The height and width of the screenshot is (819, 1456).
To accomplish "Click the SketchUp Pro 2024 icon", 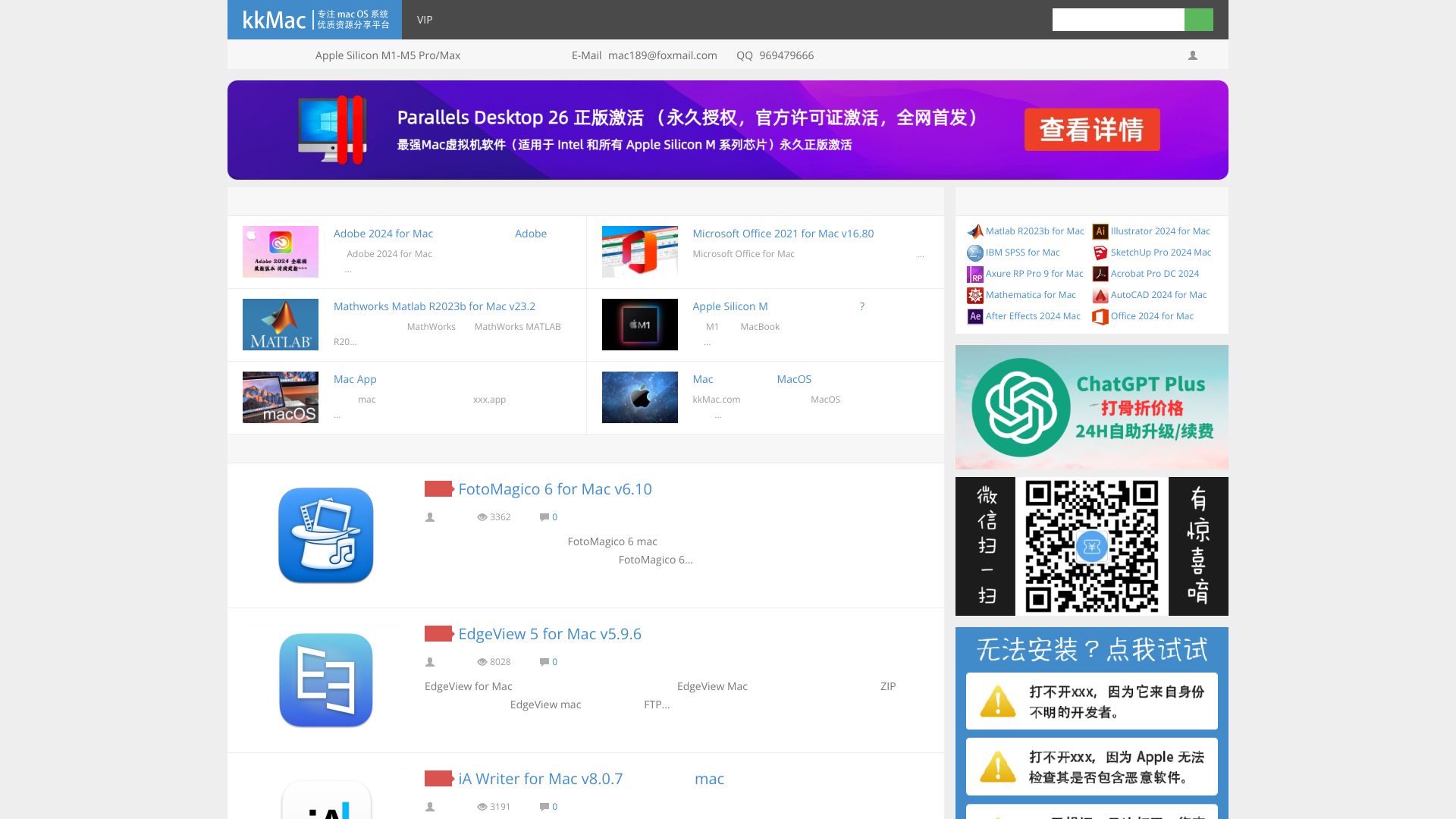I will point(1100,253).
